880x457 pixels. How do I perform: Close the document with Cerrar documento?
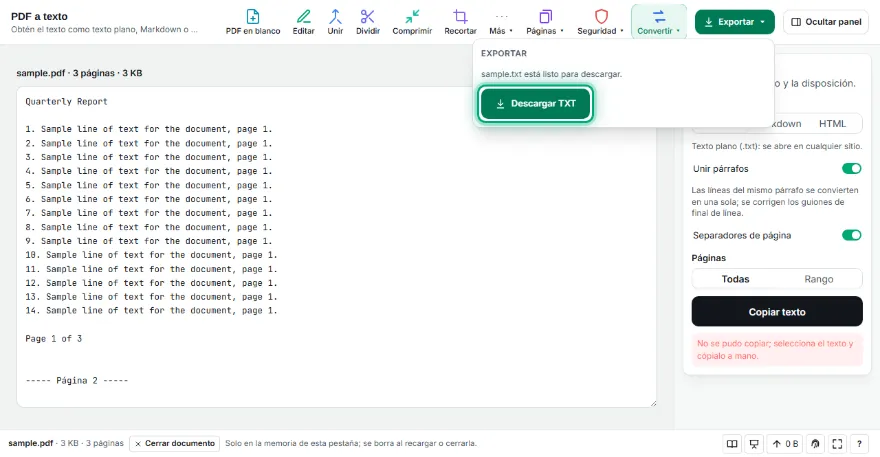click(175, 444)
